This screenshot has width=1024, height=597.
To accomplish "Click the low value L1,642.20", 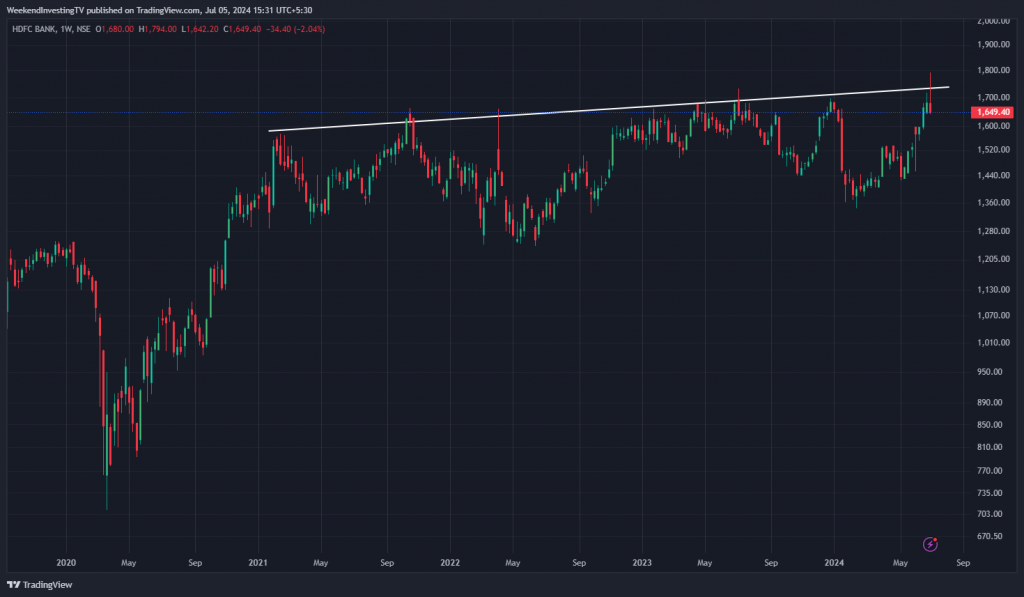I will pos(200,29).
